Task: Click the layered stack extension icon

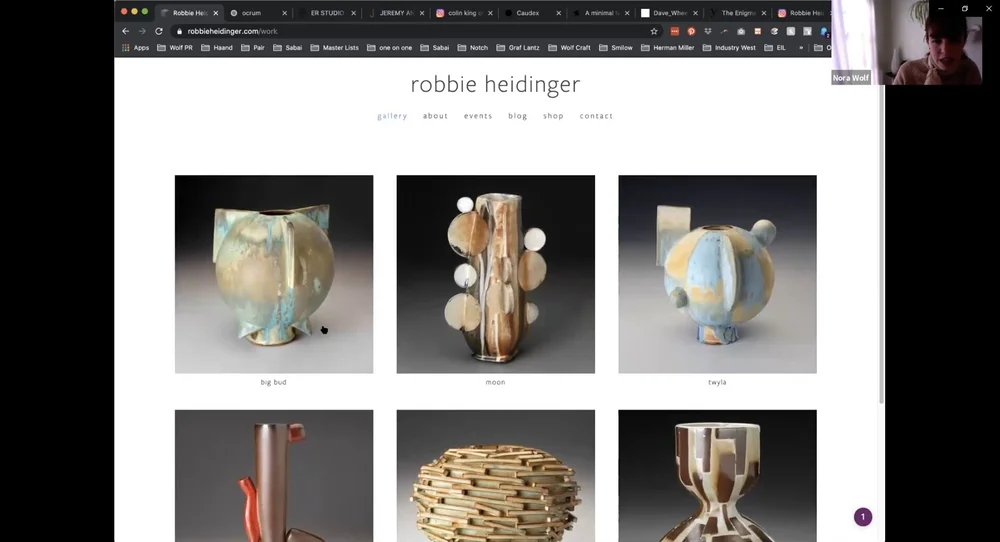Action: pyautogui.click(x=774, y=31)
